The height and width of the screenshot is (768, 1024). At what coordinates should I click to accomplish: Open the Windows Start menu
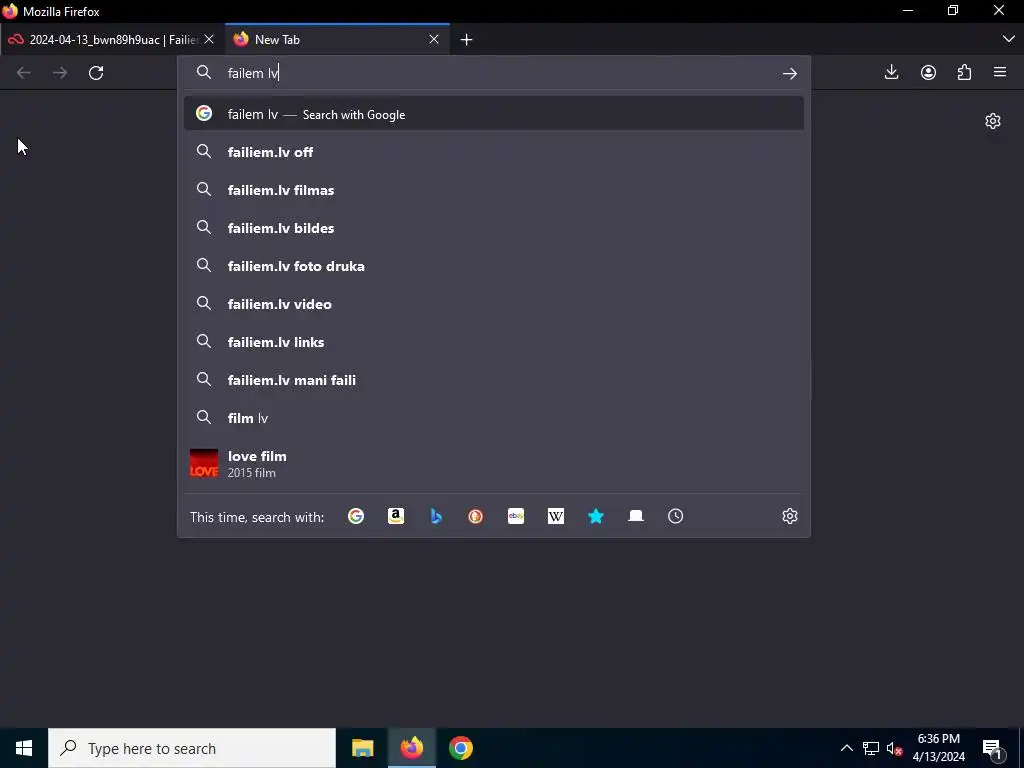[24, 748]
